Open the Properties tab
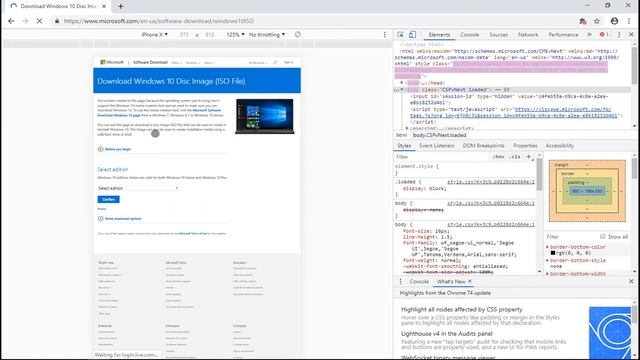640x360 pixels. click(x=525, y=146)
